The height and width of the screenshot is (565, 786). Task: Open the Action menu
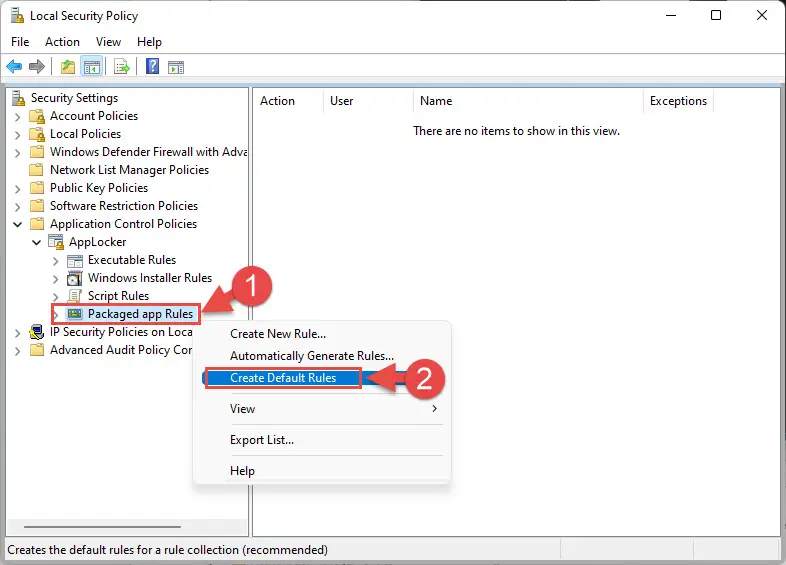(x=62, y=42)
